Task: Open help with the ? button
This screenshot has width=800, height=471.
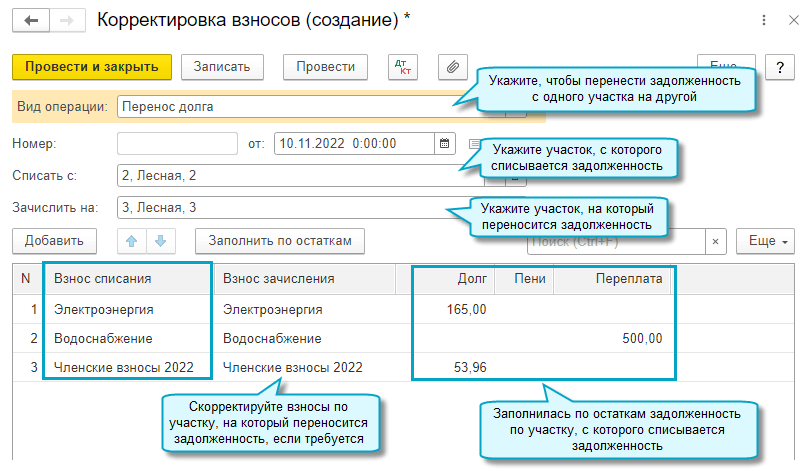Action: pyautogui.click(x=780, y=67)
